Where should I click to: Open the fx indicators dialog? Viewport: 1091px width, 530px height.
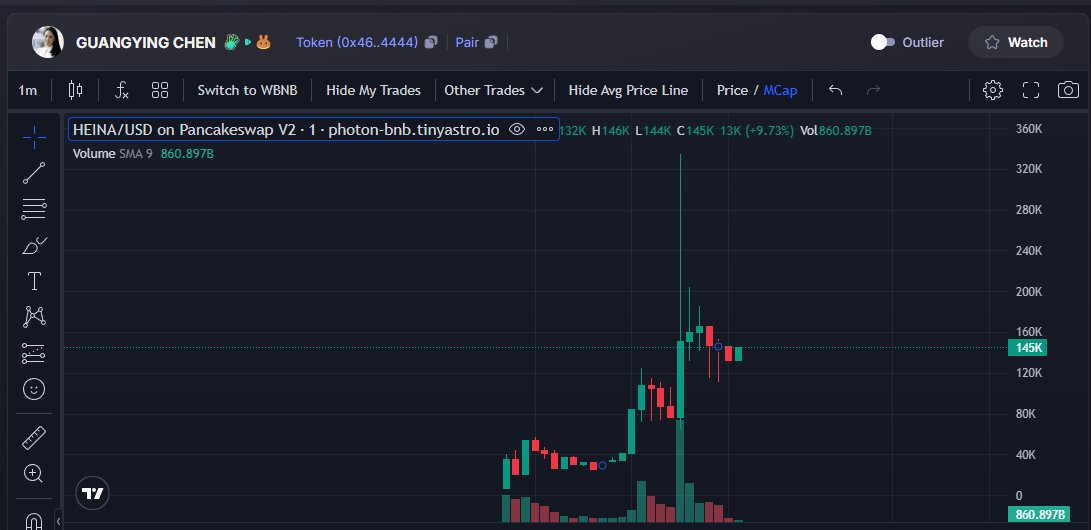coord(122,90)
